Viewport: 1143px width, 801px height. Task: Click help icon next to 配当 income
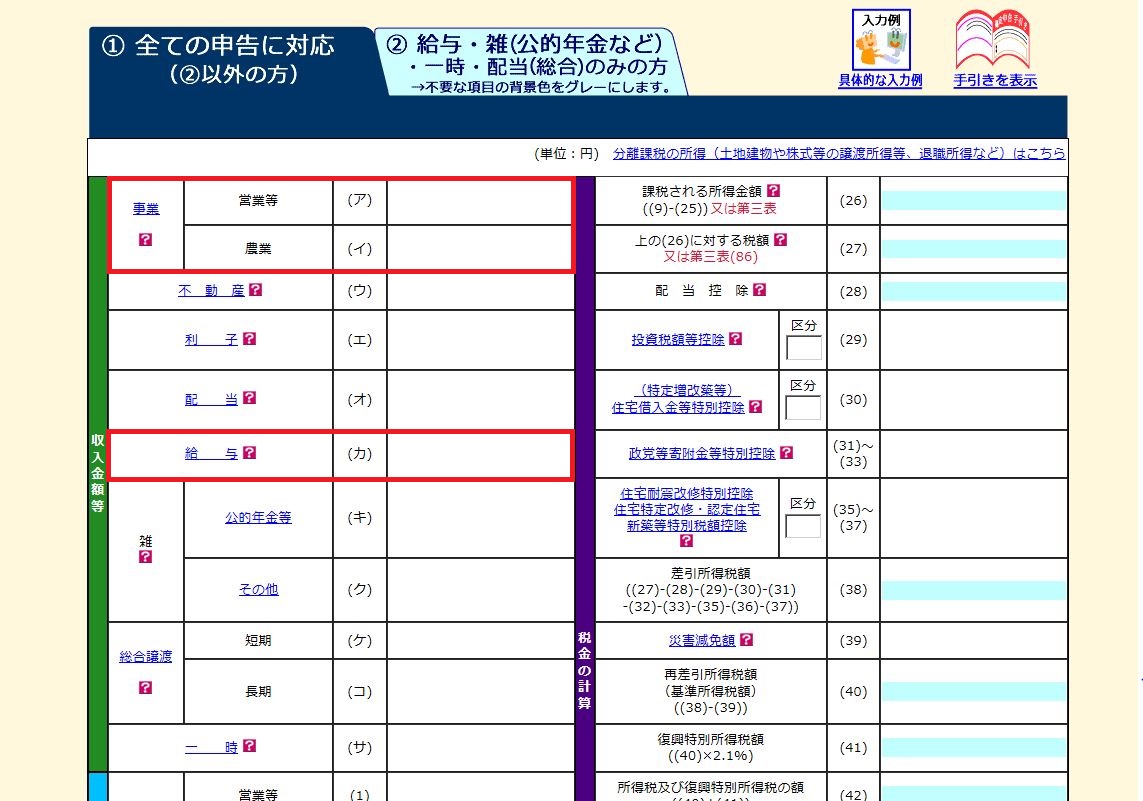(x=249, y=398)
